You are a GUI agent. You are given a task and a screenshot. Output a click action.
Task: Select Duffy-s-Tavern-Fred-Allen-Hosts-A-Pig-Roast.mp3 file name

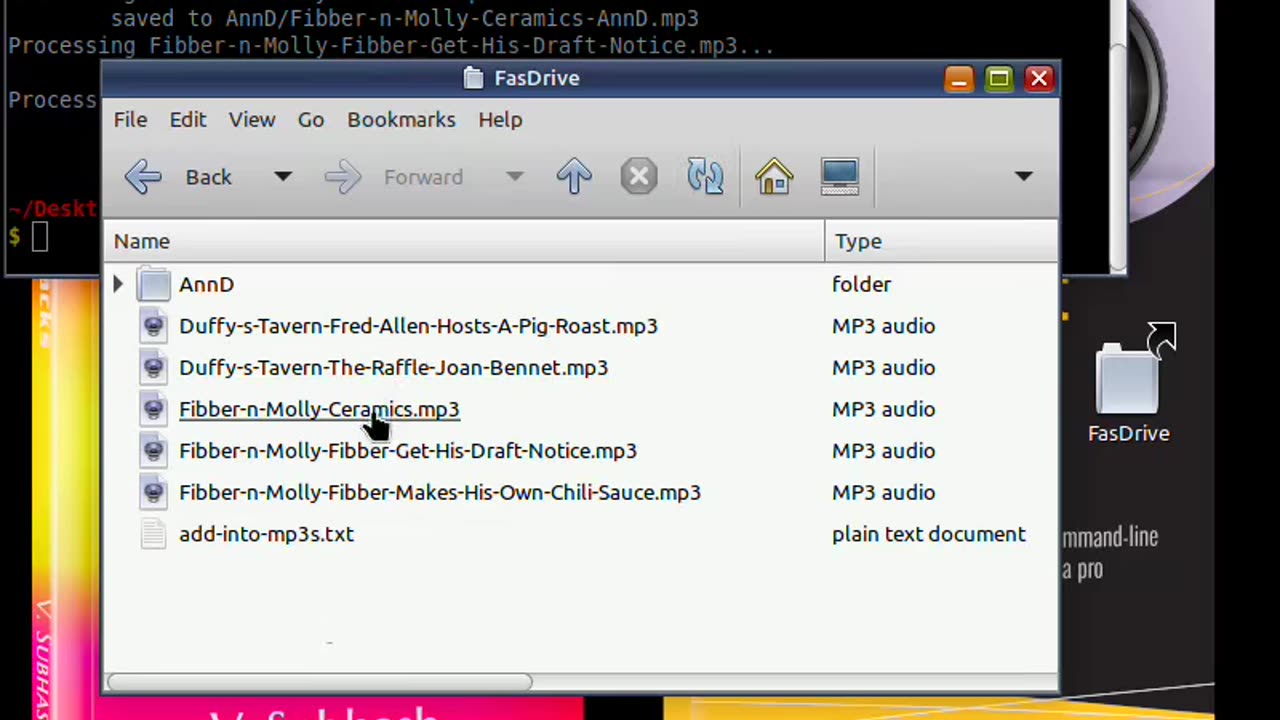(418, 326)
